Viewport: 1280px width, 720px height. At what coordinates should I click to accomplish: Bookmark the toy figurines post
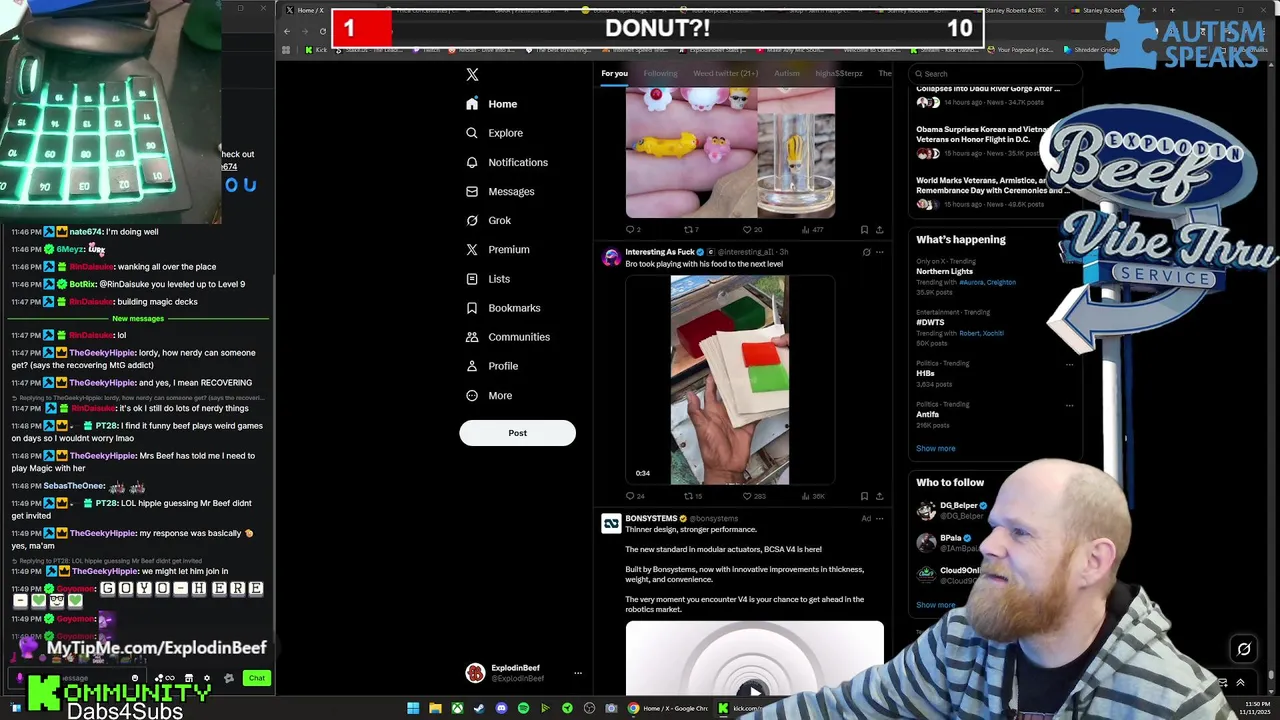864,229
